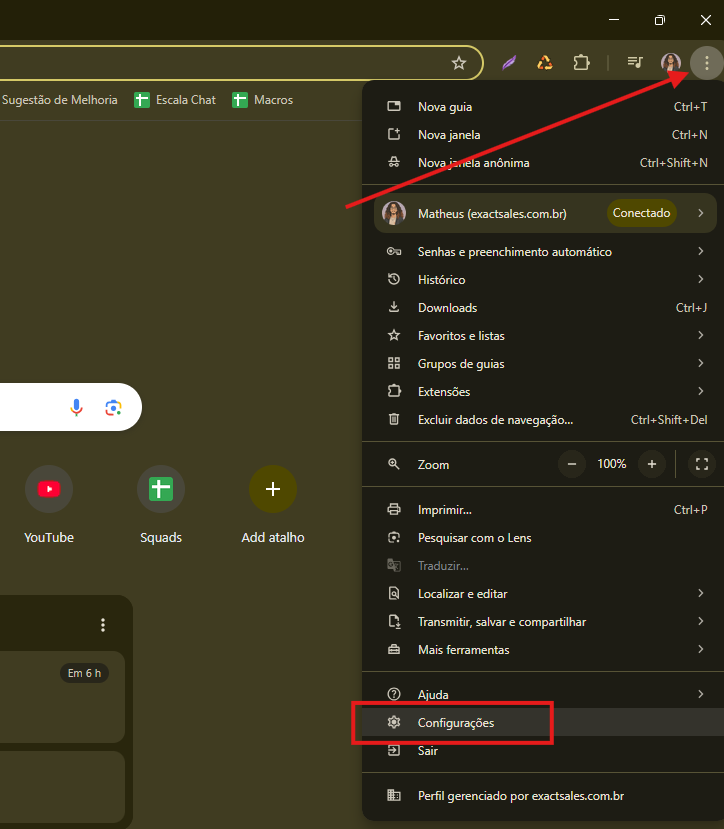Close the Chrome three-dot menu button

pyautogui.click(x=707, y=63)
